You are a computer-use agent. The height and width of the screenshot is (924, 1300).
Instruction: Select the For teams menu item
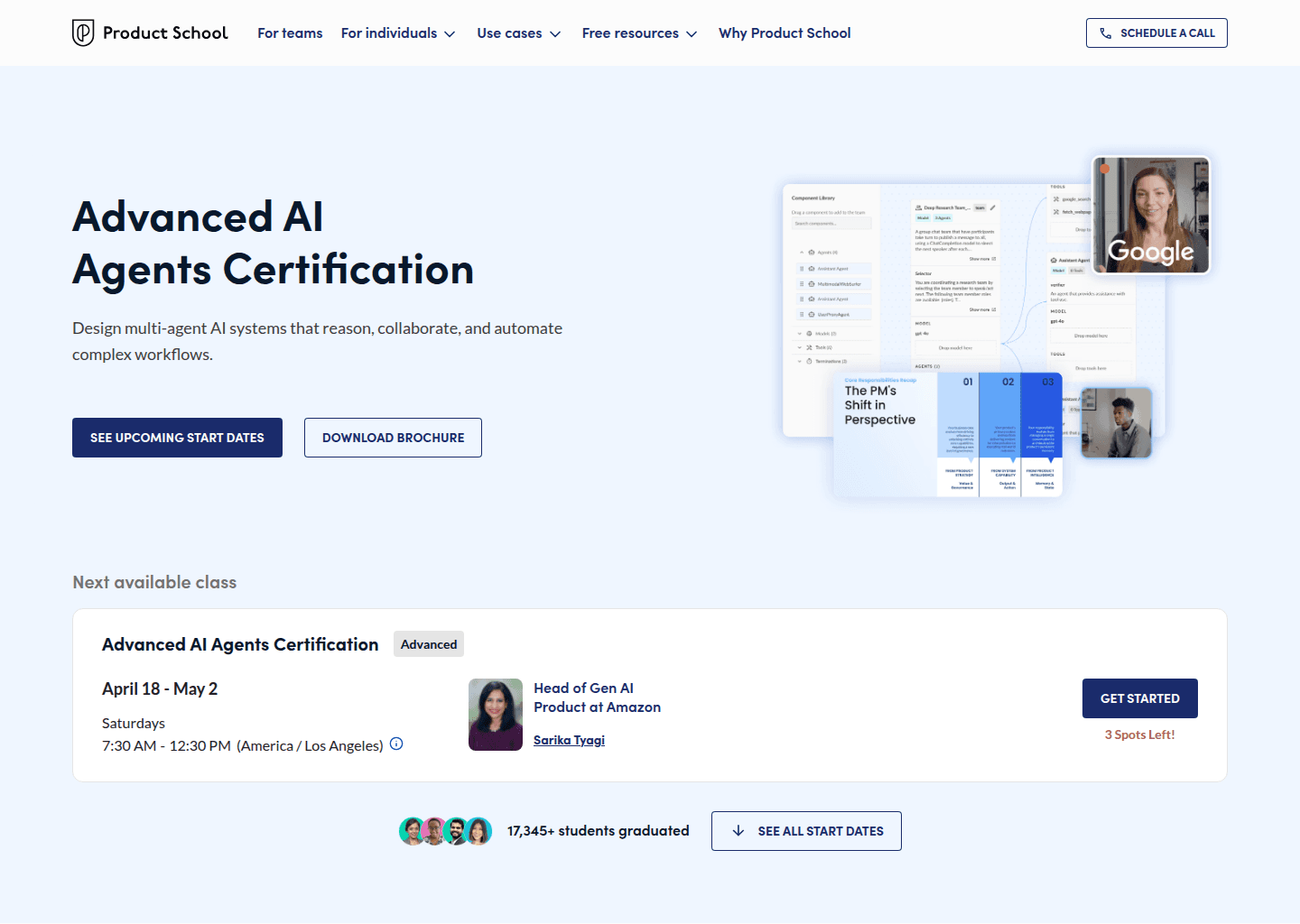pos(290,32)
